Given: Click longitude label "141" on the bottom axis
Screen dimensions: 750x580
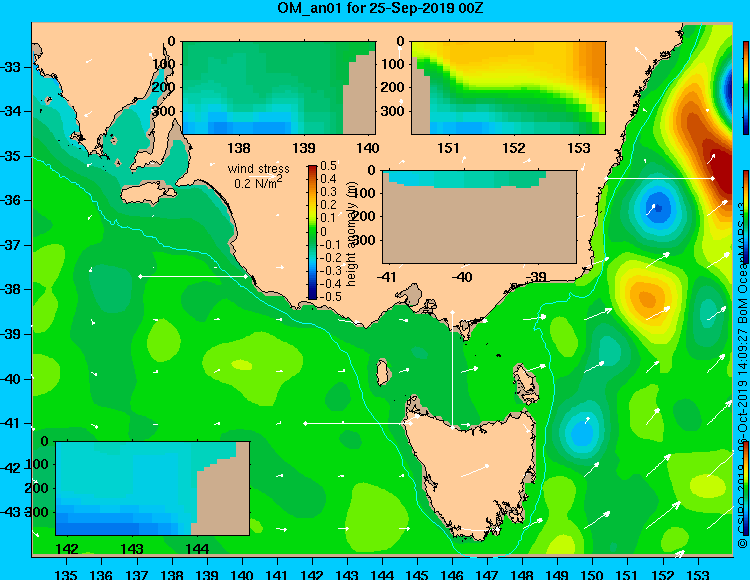Looking at the screenshot, I should [x=277, y=574].
